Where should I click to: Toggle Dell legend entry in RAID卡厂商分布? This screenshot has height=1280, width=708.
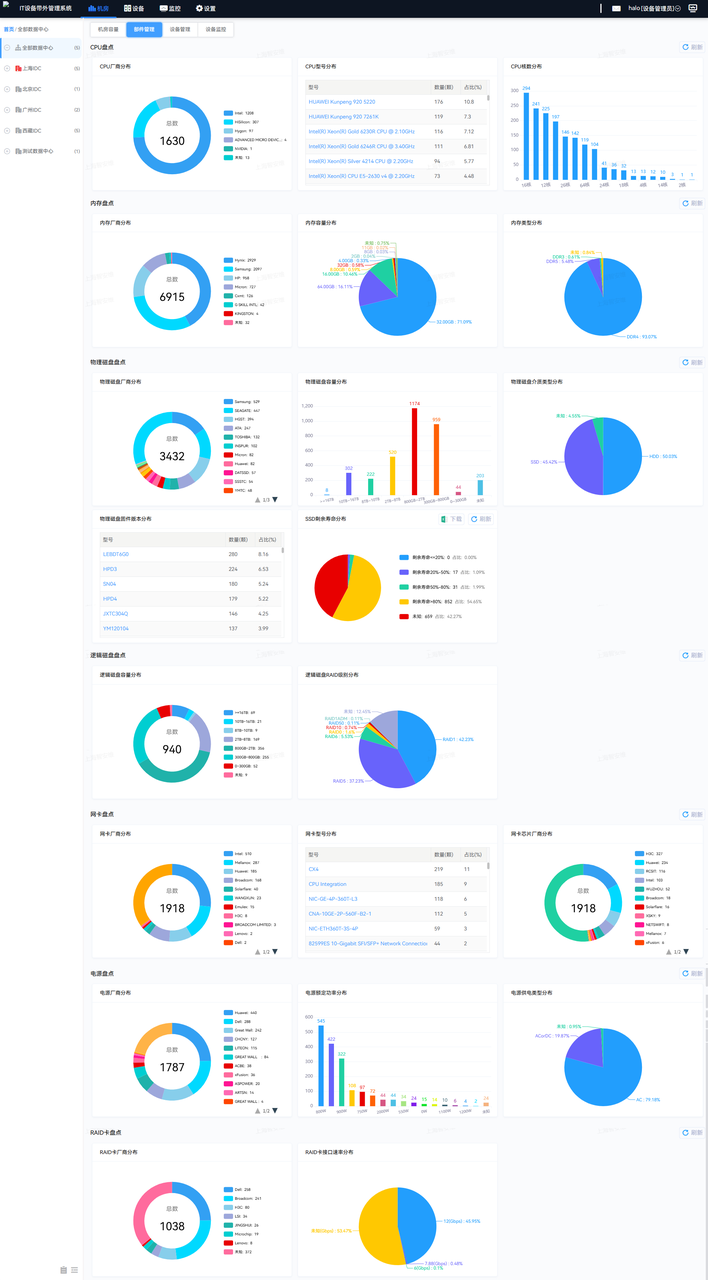238,1189
